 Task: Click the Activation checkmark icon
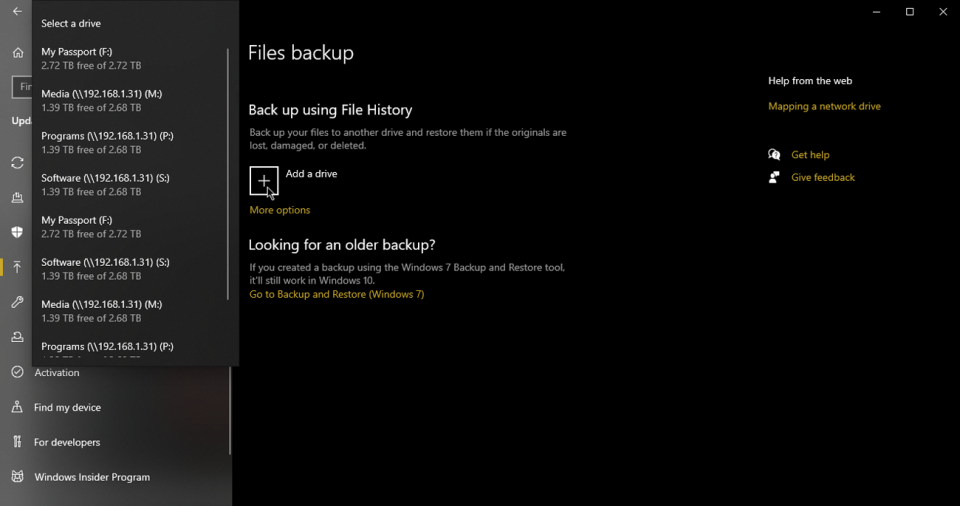[17, 372]
